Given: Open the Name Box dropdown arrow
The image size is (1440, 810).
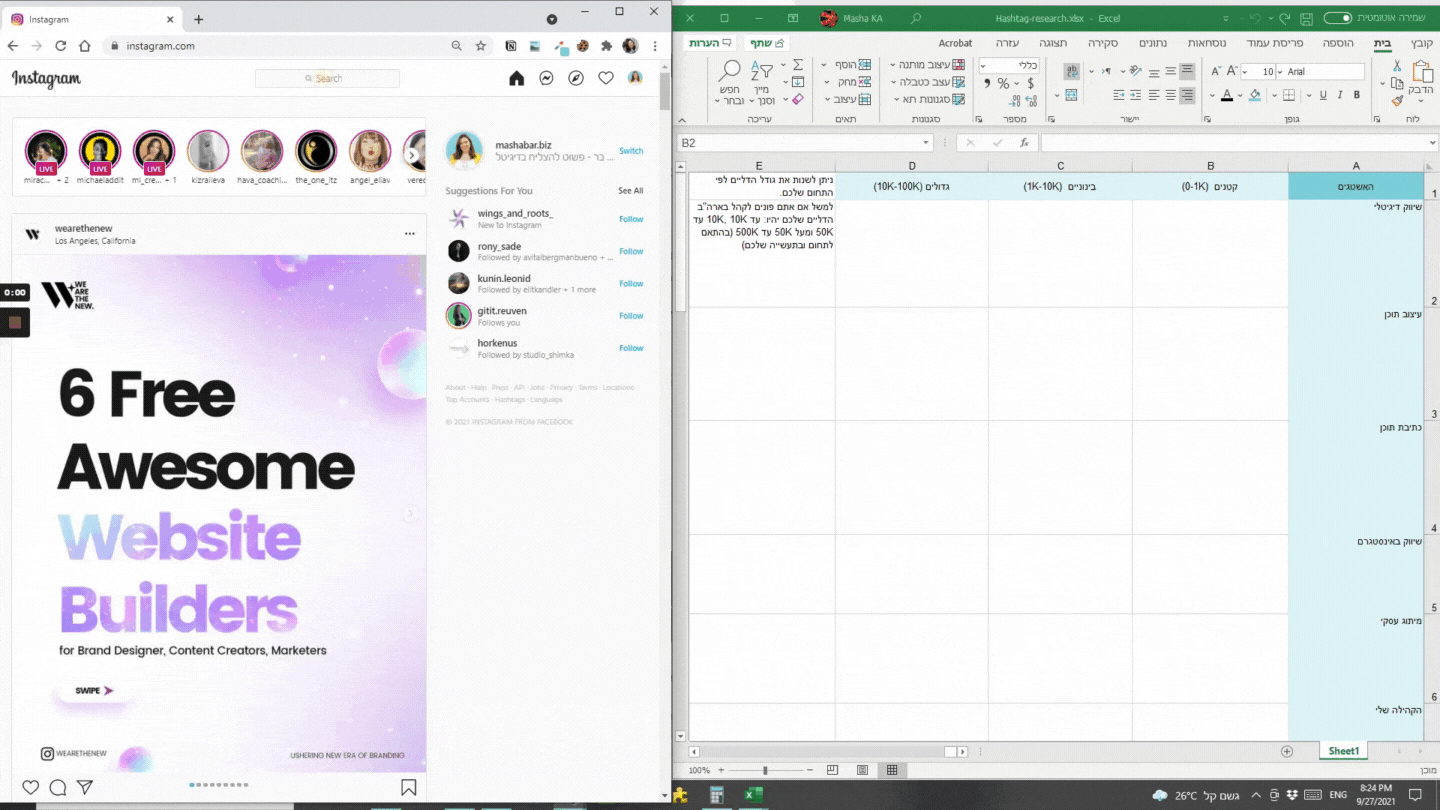Looking at the screenshot, I should 927,143.
